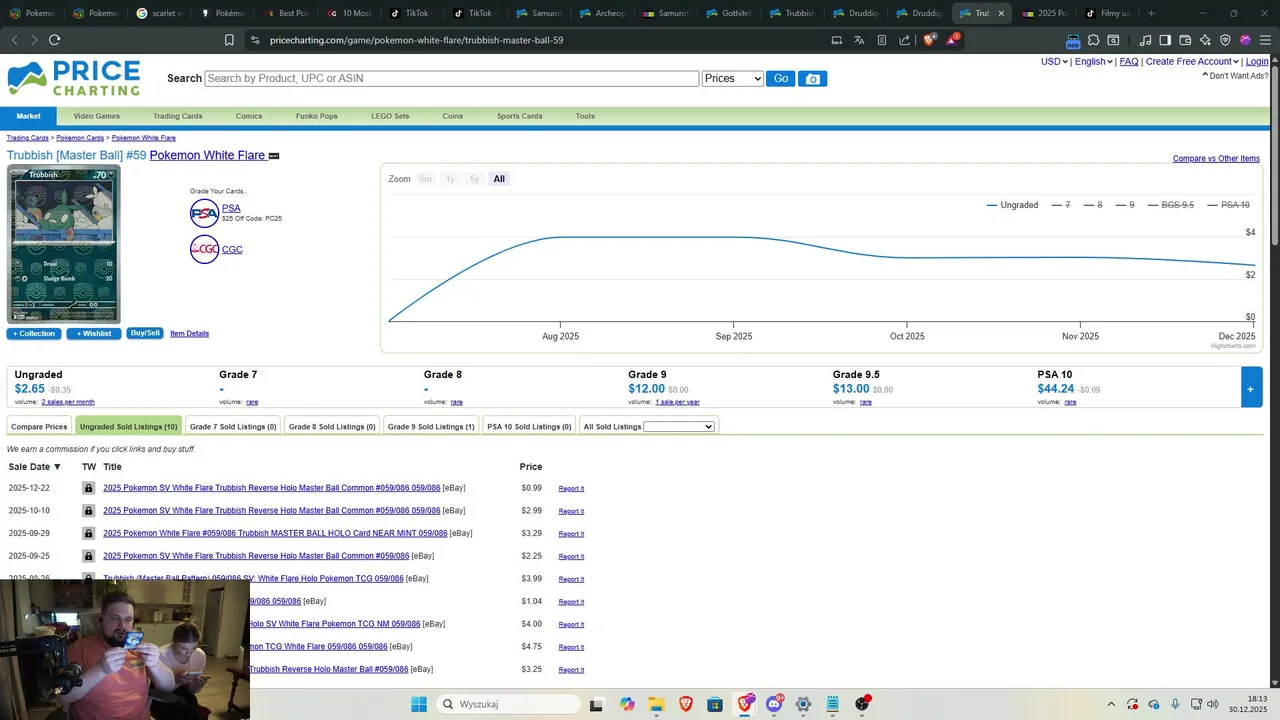Open the Pokemon White Flare title link
This screenshot has height=720, width=1280.
tap(207, 155)
